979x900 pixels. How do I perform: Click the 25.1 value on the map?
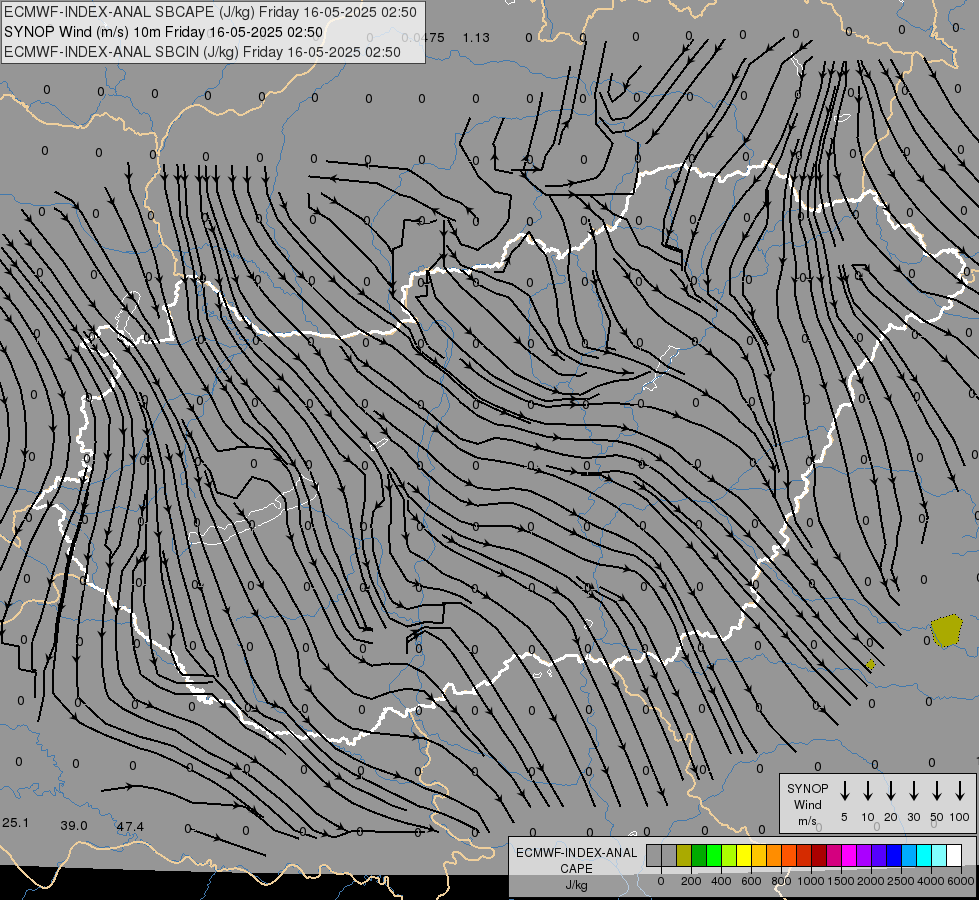[16, 823]
